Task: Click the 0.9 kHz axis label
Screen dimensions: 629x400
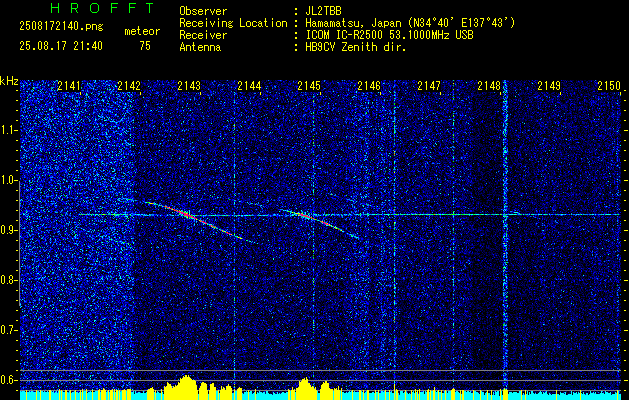Action: [x=8, y=230]
